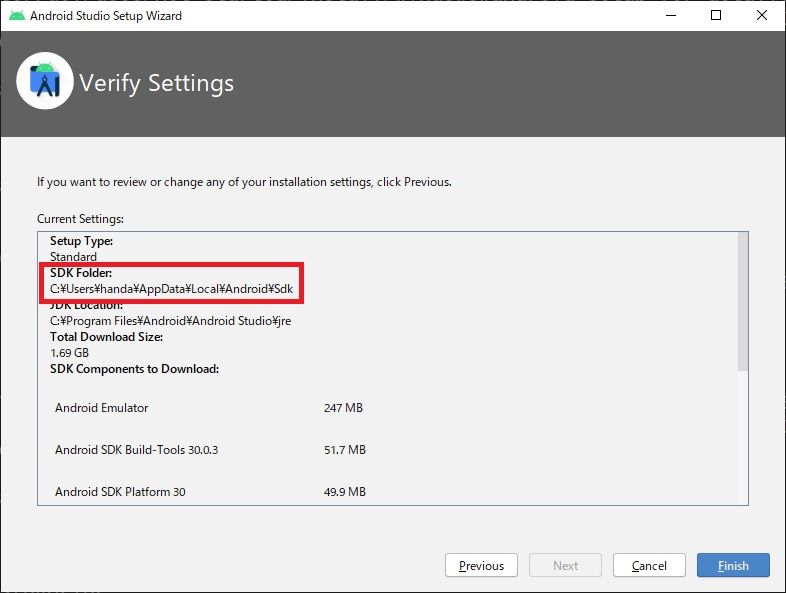Click the Current Settings vertical scrollbar
The height and width of the screenshot is (593, 786).
click(742, 300)
